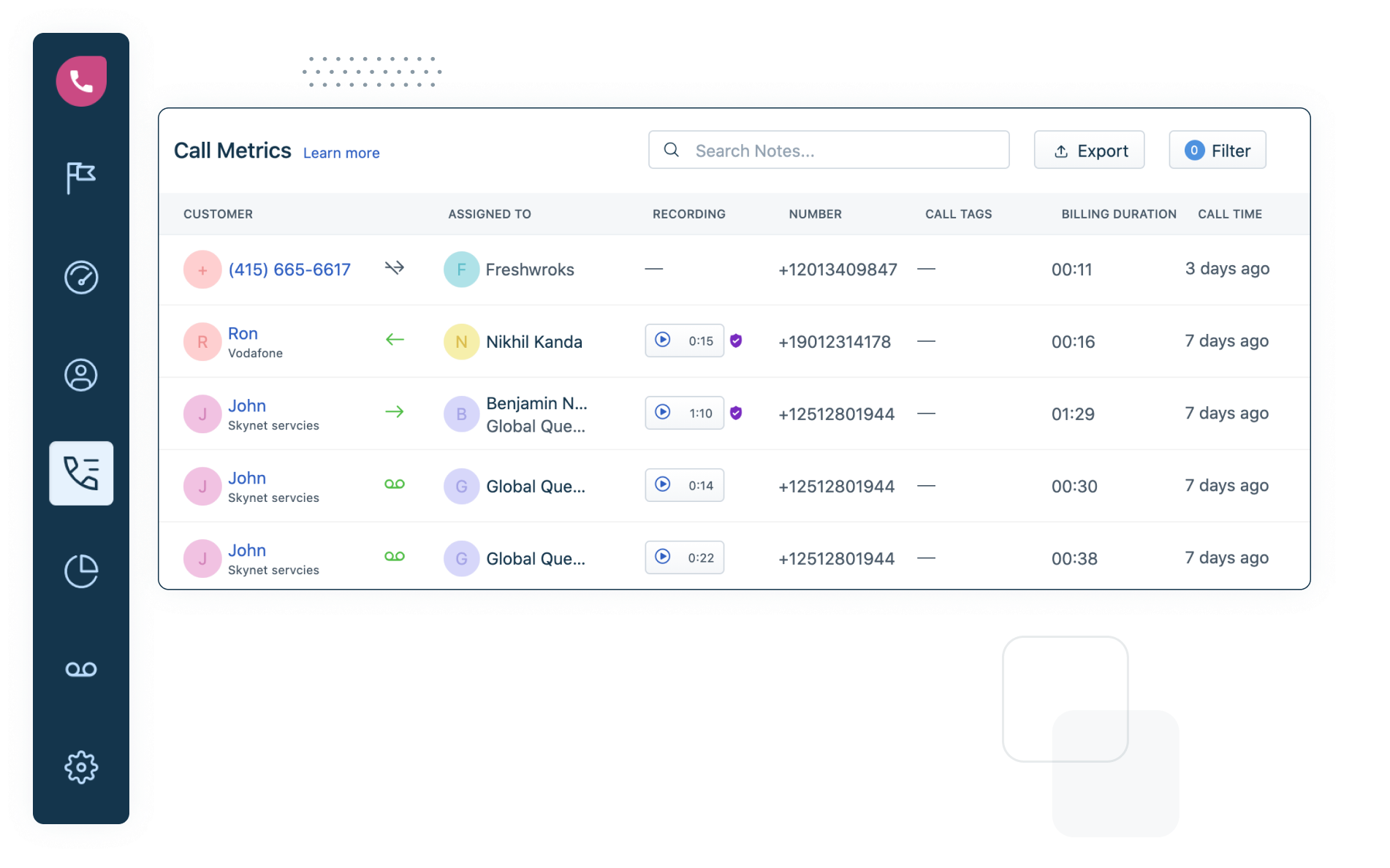Open the settings gear icon
1390x868 pixels.
click(x=80, y=766)
